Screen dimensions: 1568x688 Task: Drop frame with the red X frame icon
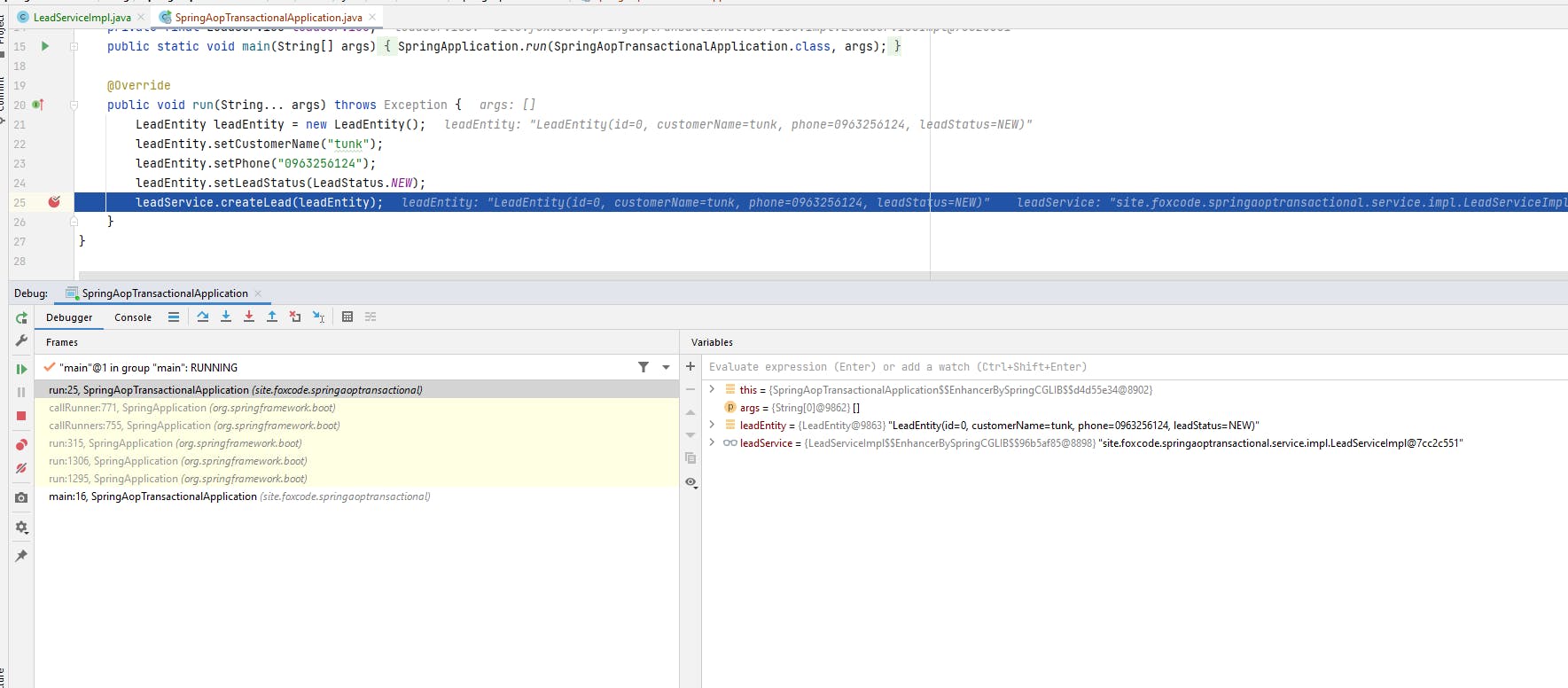(295, 317)
